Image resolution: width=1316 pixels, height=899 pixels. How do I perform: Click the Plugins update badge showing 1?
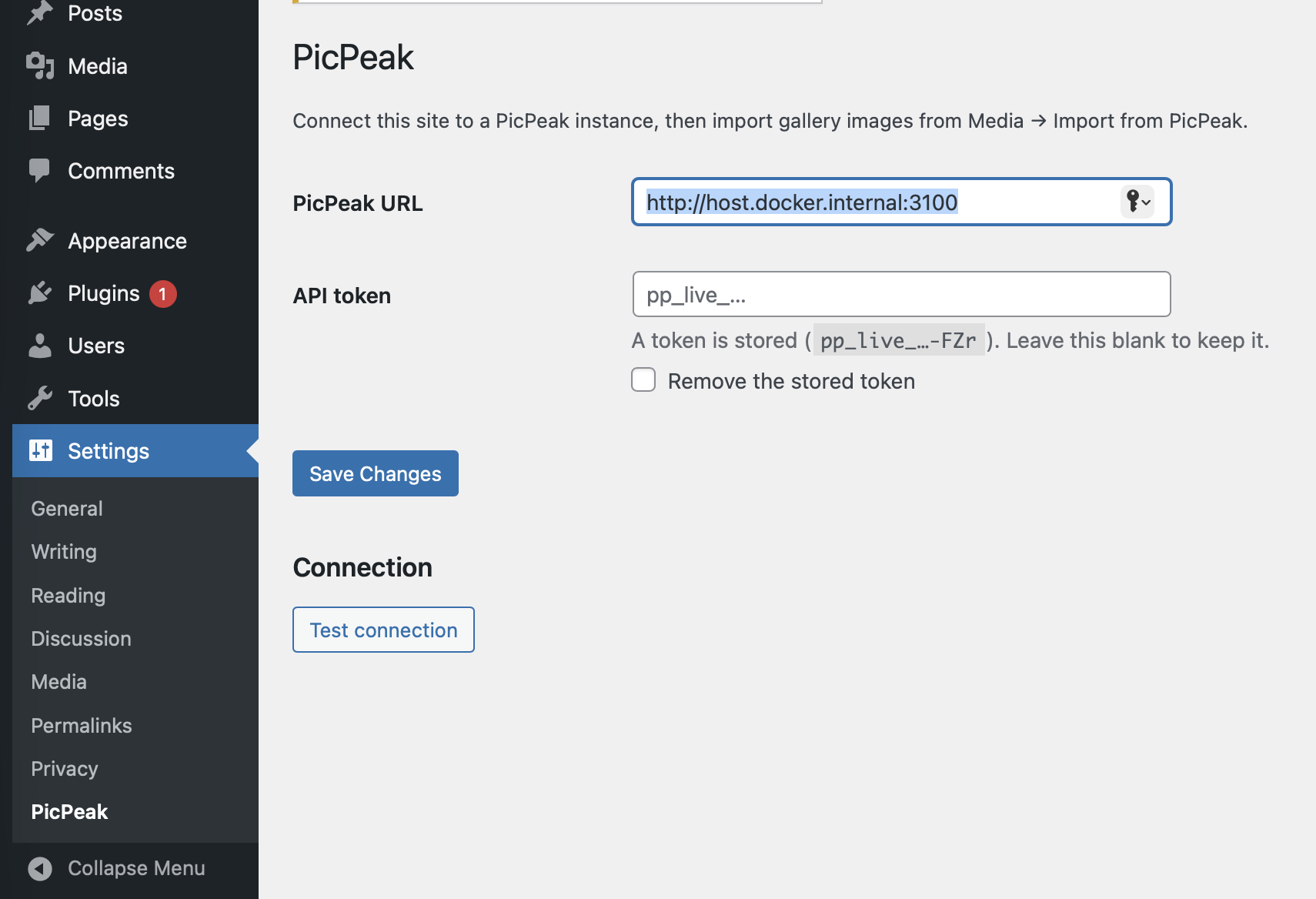[162, 294]
